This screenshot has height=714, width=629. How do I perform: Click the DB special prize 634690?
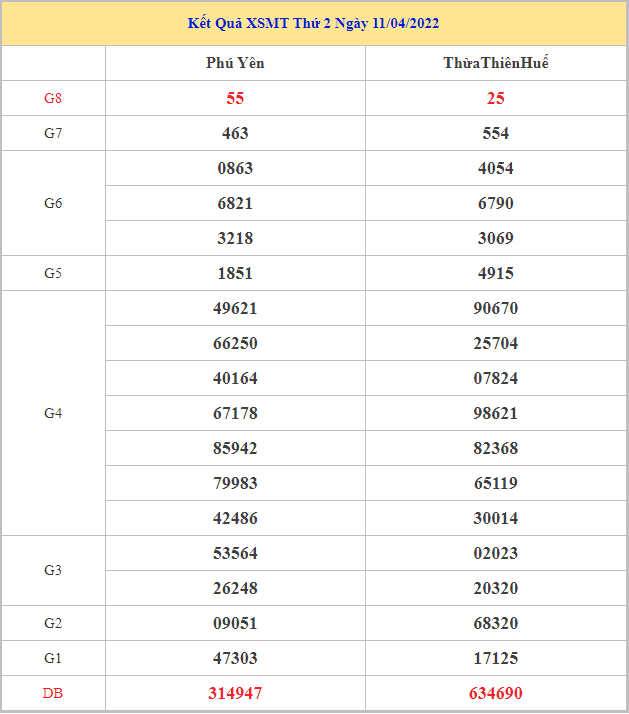pos(496,693)
